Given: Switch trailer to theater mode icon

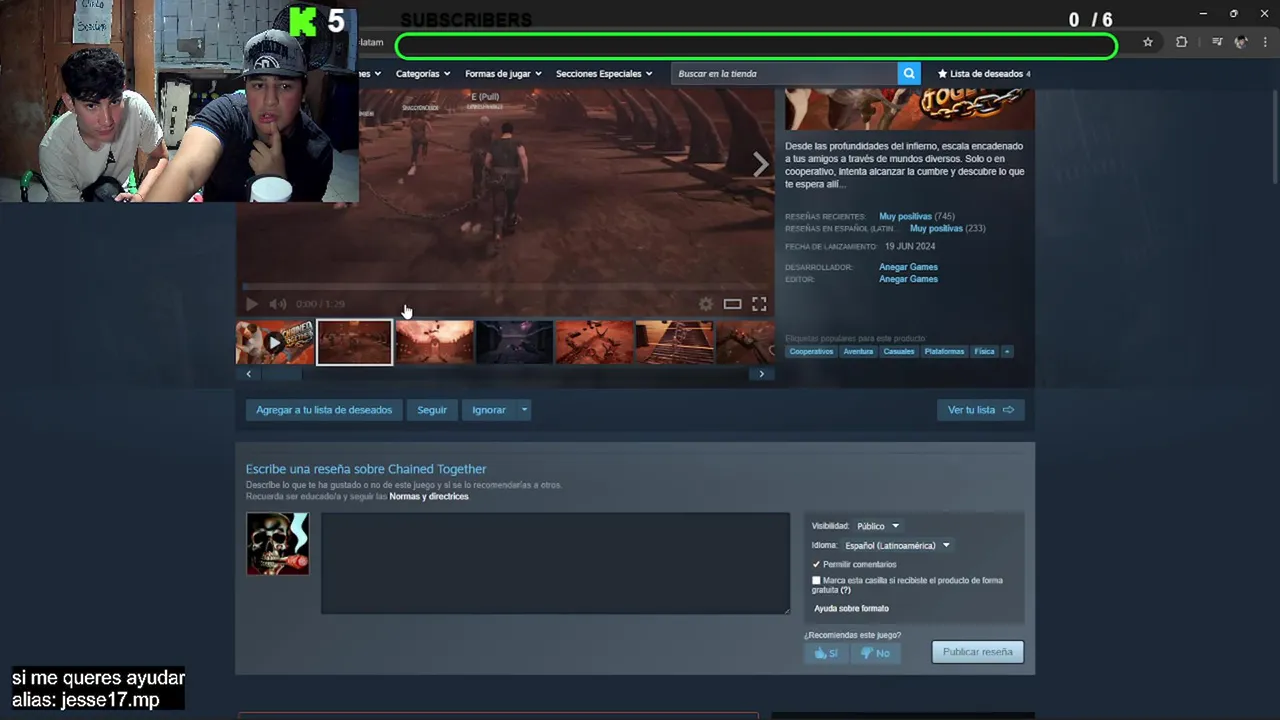Looking at the screenshot, I should tap(732, 304).
